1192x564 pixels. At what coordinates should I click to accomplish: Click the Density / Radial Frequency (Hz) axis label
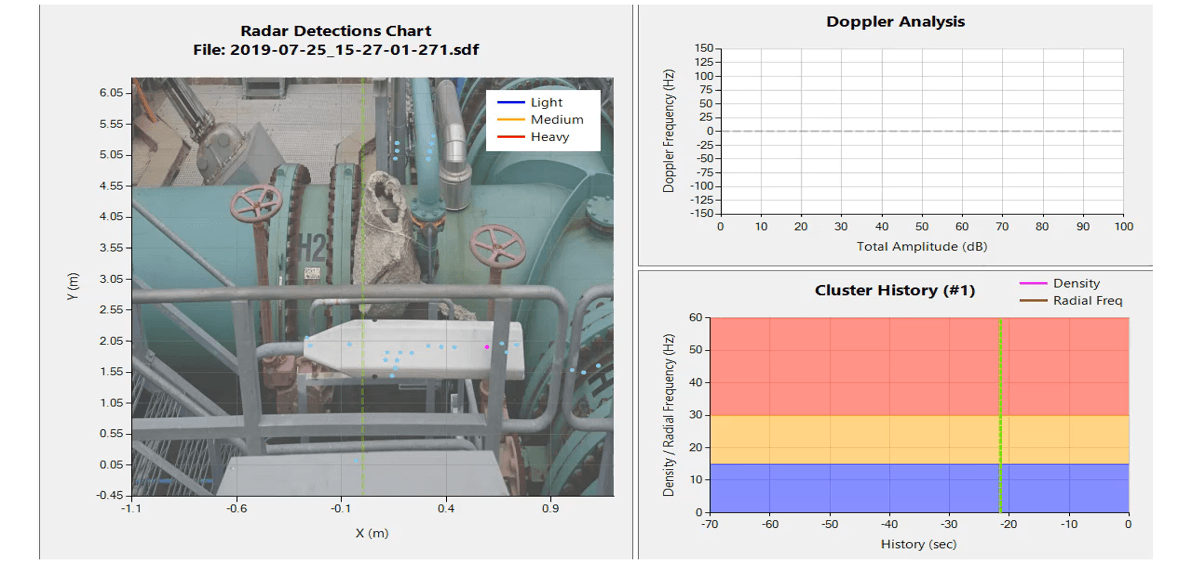point(669,415)
